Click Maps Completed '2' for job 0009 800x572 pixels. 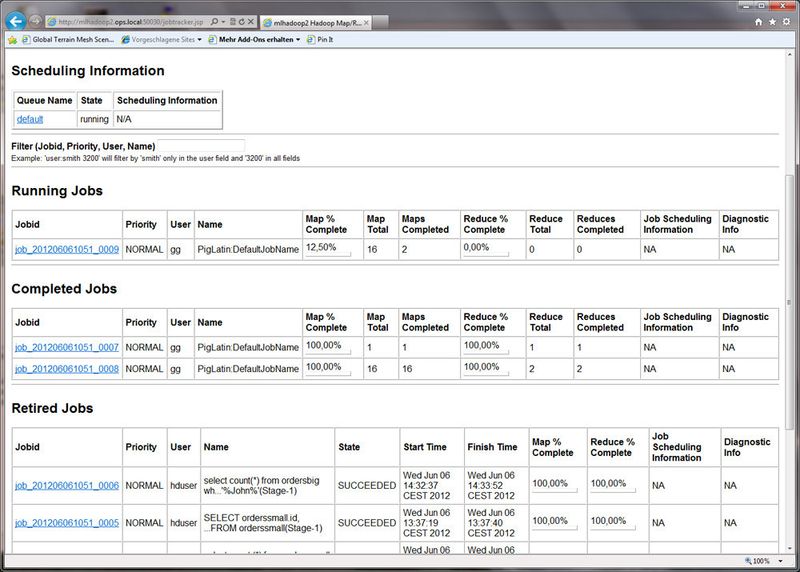point(404,250)
